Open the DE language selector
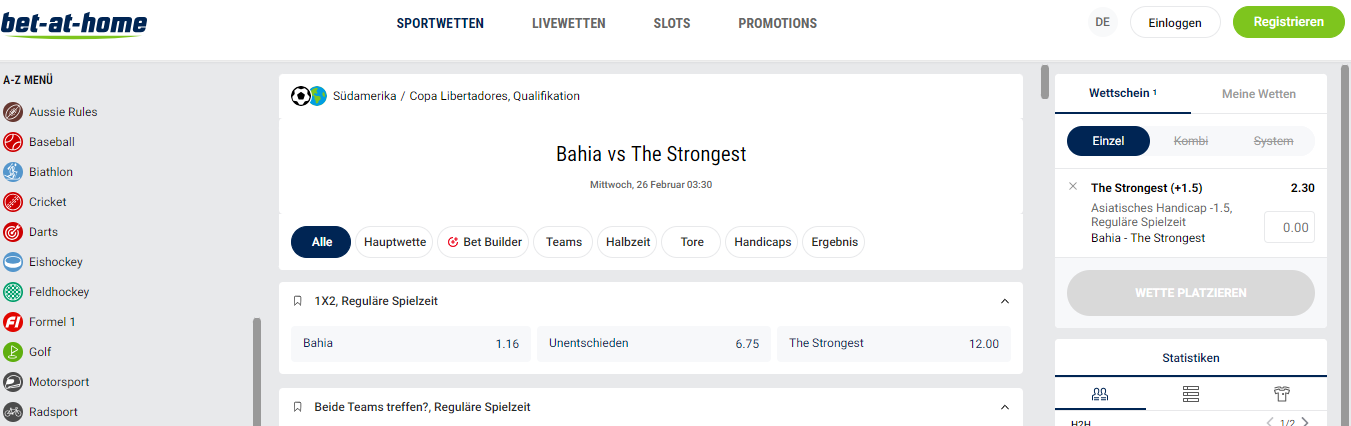The height and width of the screenshot is (426, 1351). [x=1103, y=22]
